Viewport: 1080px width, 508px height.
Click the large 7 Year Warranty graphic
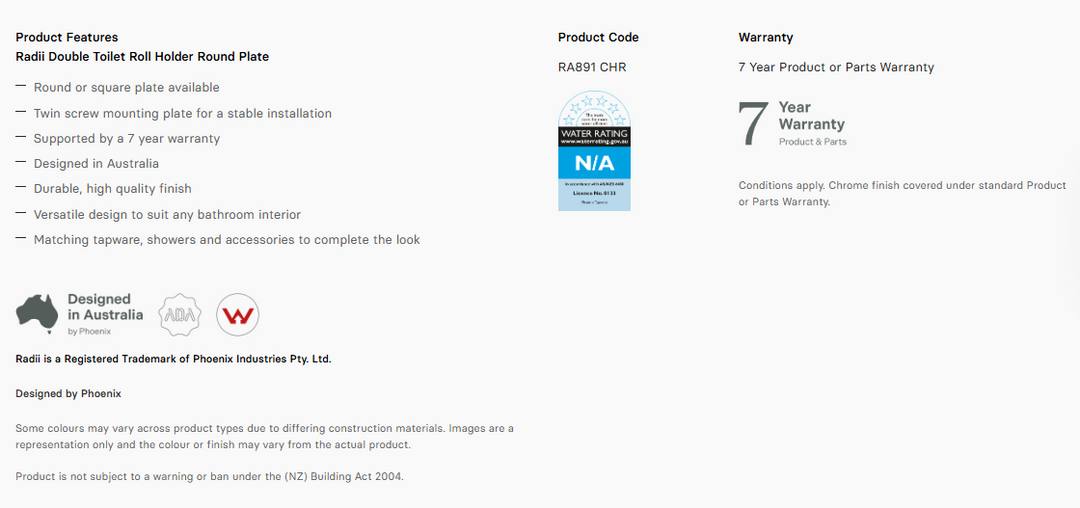791,124
